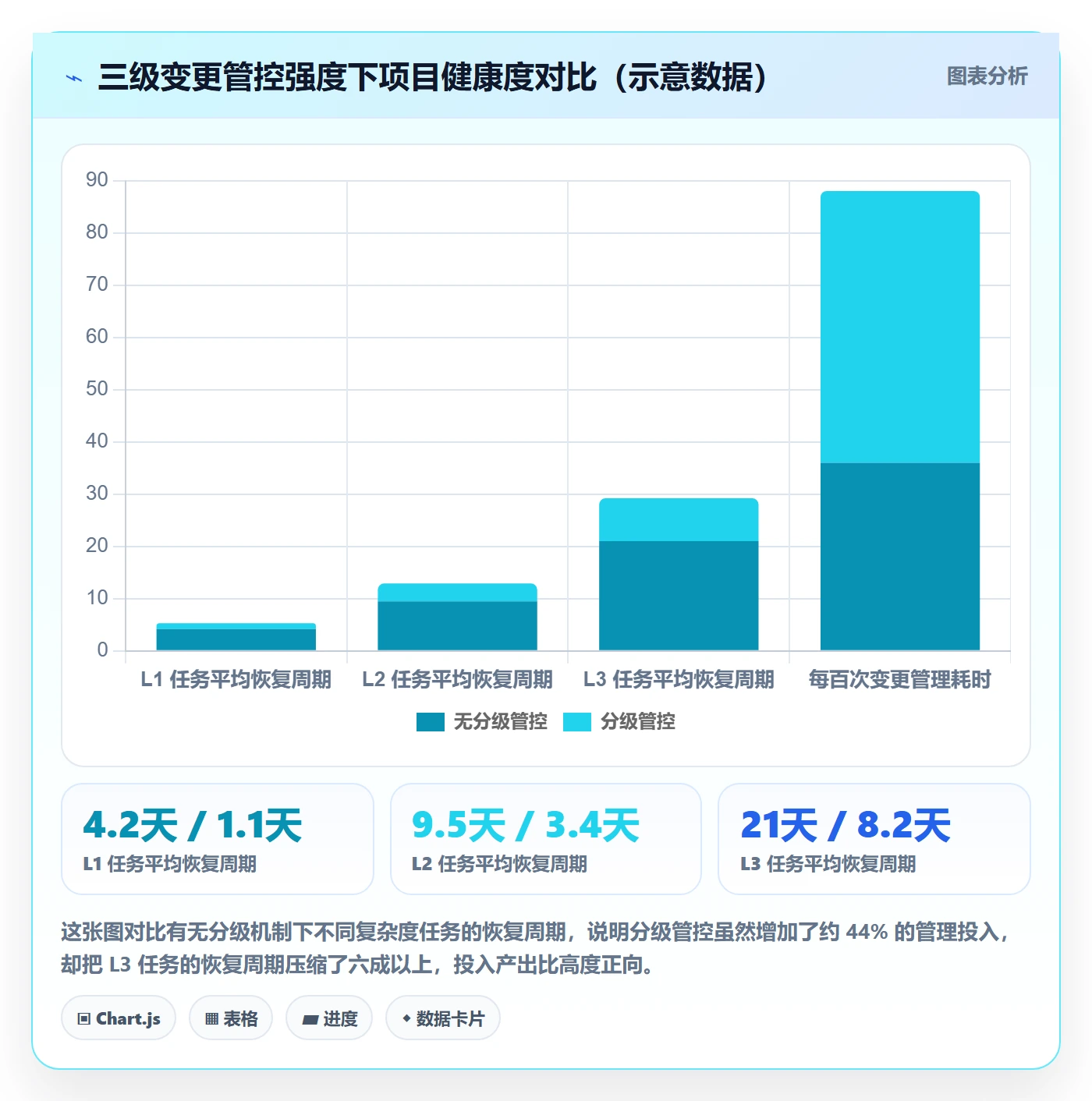Select the 表格 tag chip
The height and width of the screenshot is (1101, 1092).
coord(231,1018)
